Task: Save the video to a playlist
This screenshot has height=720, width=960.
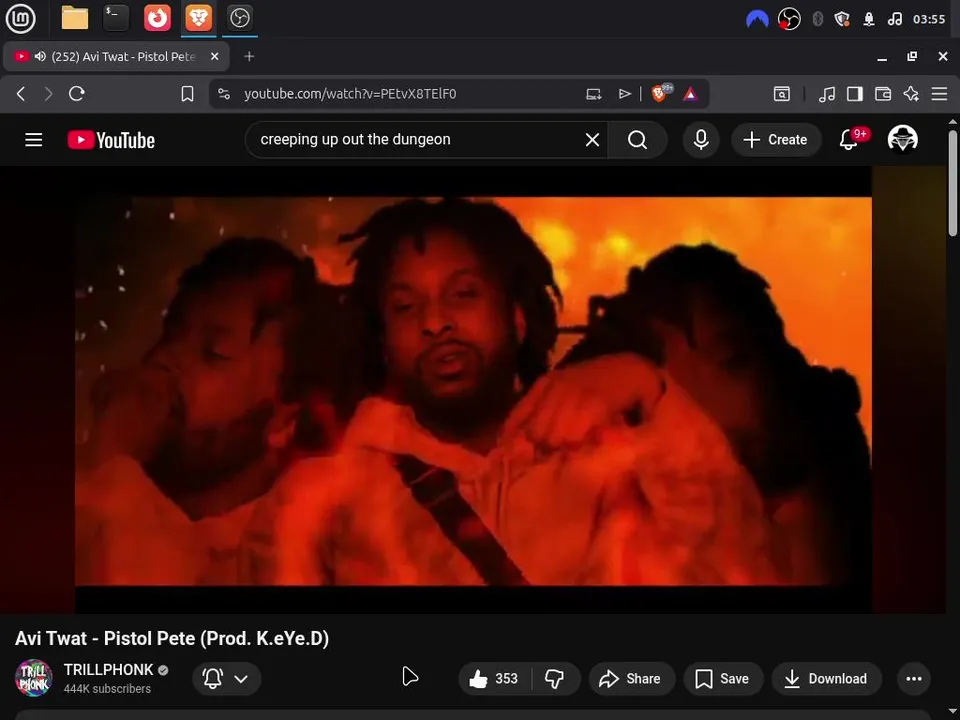Action: (x=723, y=678)
